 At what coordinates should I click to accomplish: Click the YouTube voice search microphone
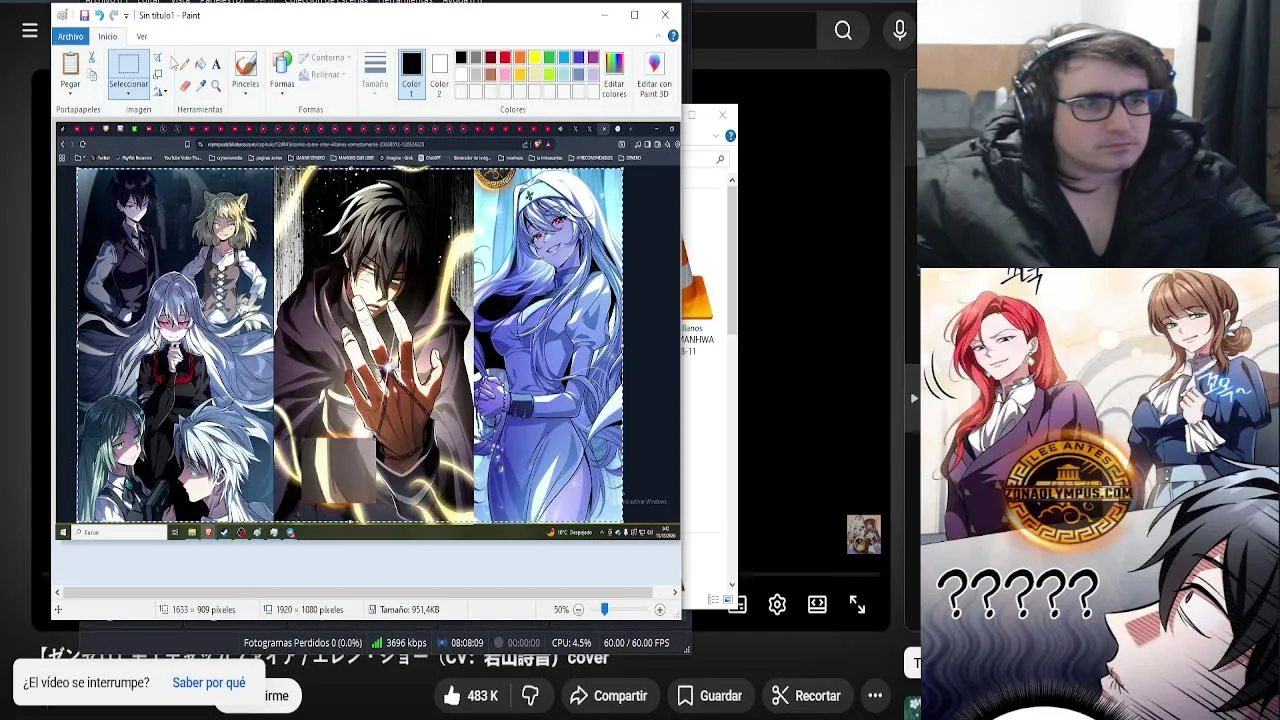click(899, 31)
